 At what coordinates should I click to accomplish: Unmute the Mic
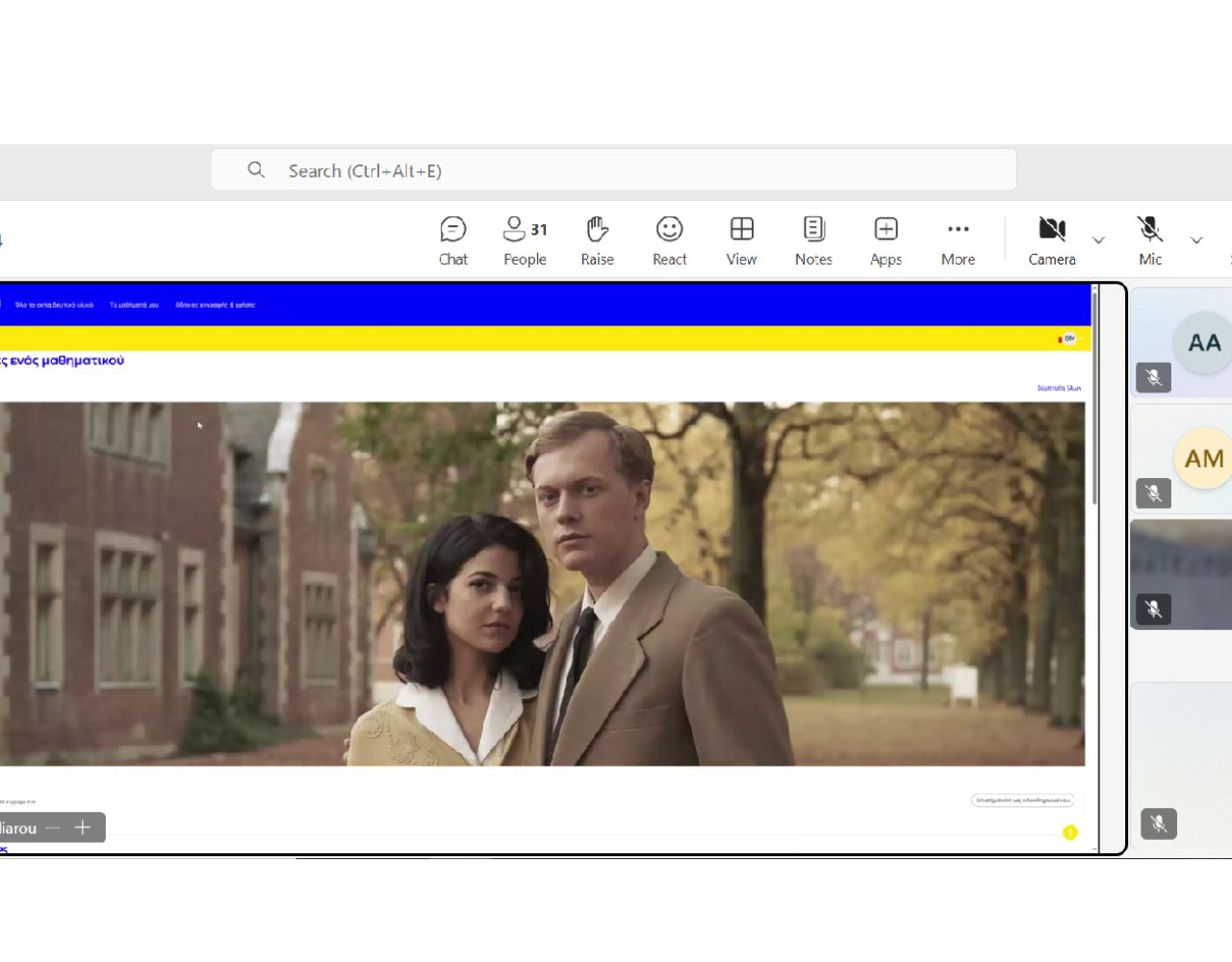tap(1150, 241)
